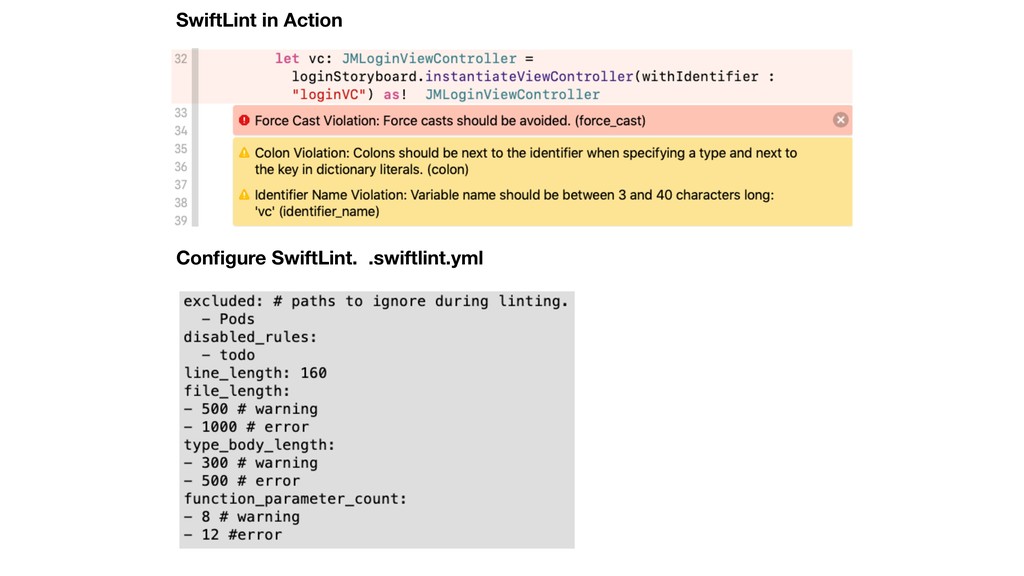Click '8 # warning' config line
Viewport: 1024px width, 576px height.
(242, 517)
